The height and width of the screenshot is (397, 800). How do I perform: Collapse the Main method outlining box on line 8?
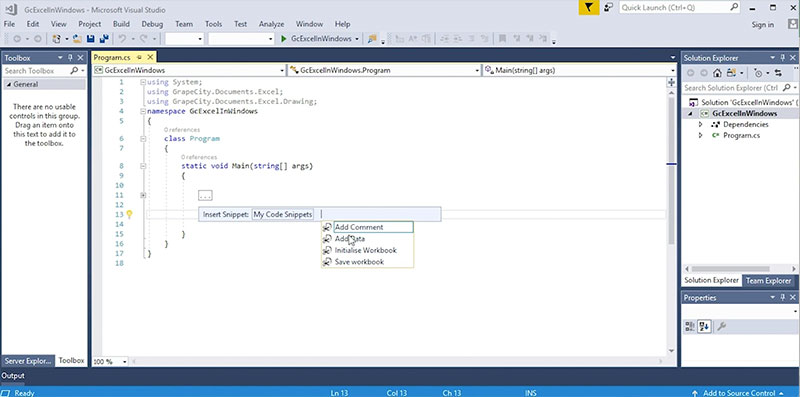tap(143, 166)
